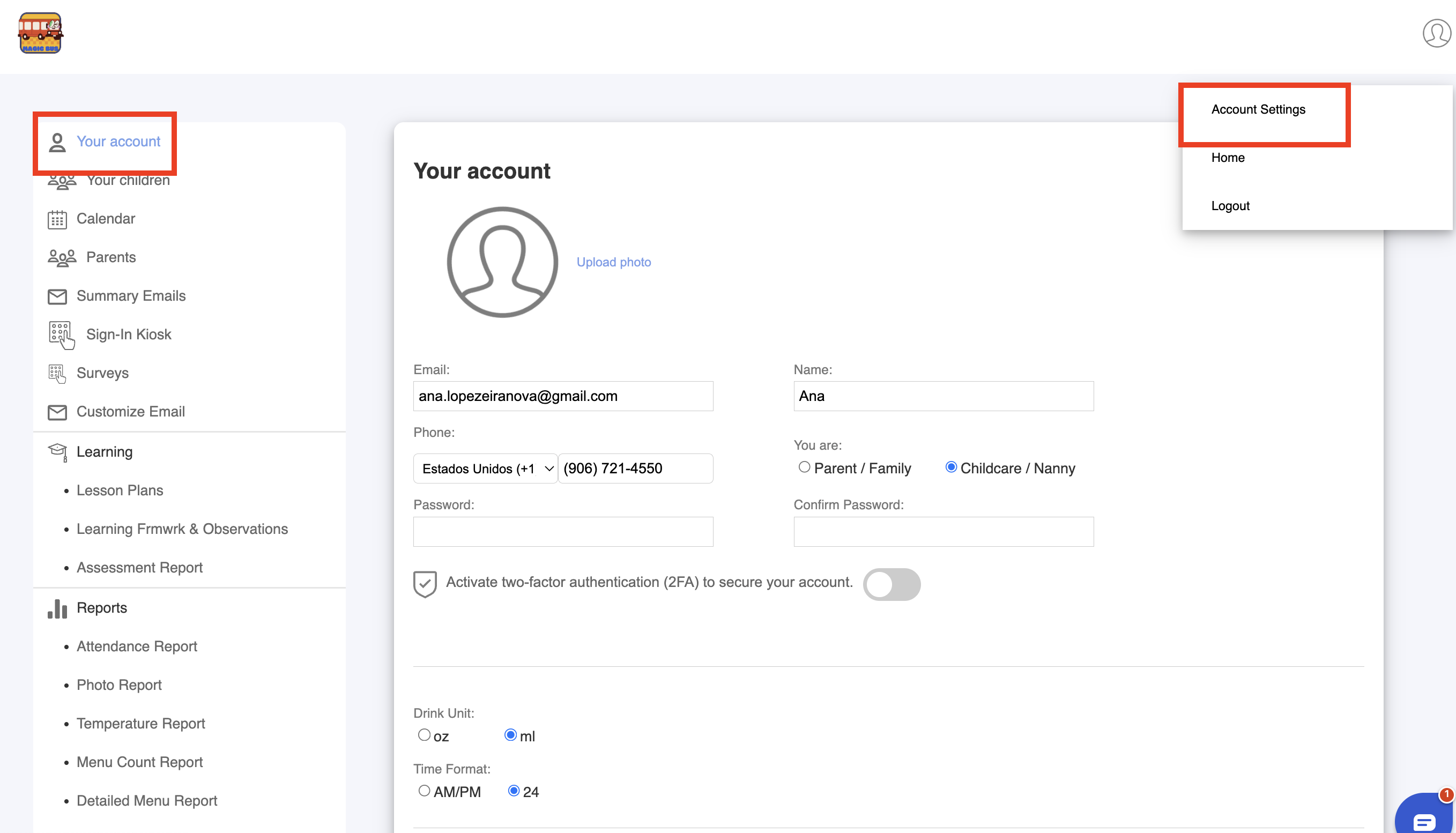The width and height of the screenshot is (1456, 833).
Task: Choose Logout from the user menu
Action: point(1230,206)
